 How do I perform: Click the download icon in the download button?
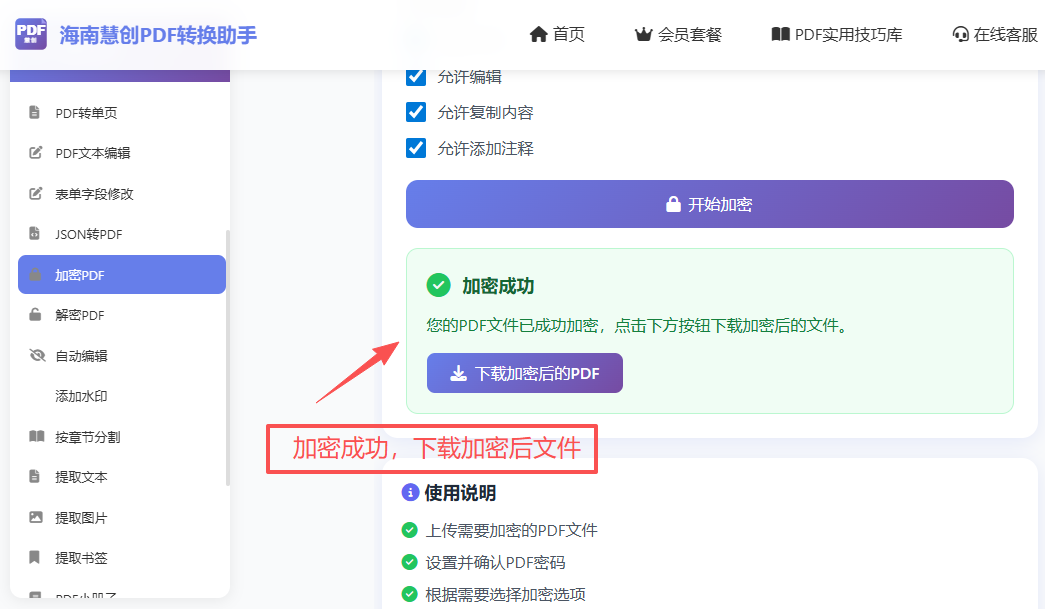[459, 373]
